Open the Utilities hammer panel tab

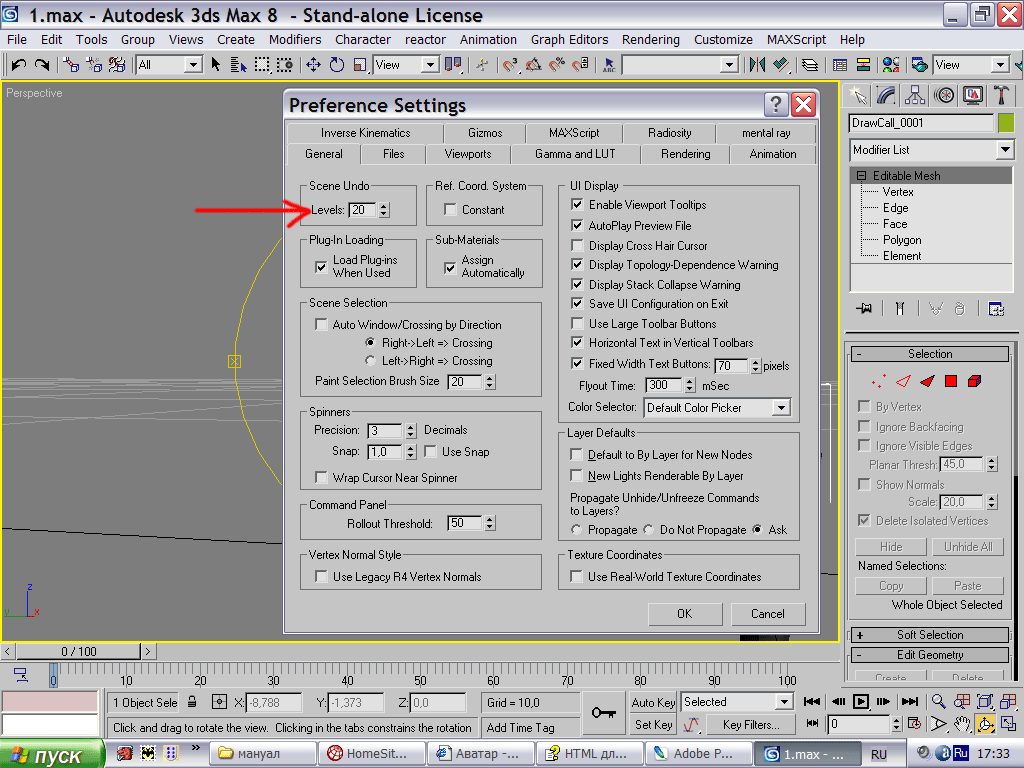coord(1001,96)
